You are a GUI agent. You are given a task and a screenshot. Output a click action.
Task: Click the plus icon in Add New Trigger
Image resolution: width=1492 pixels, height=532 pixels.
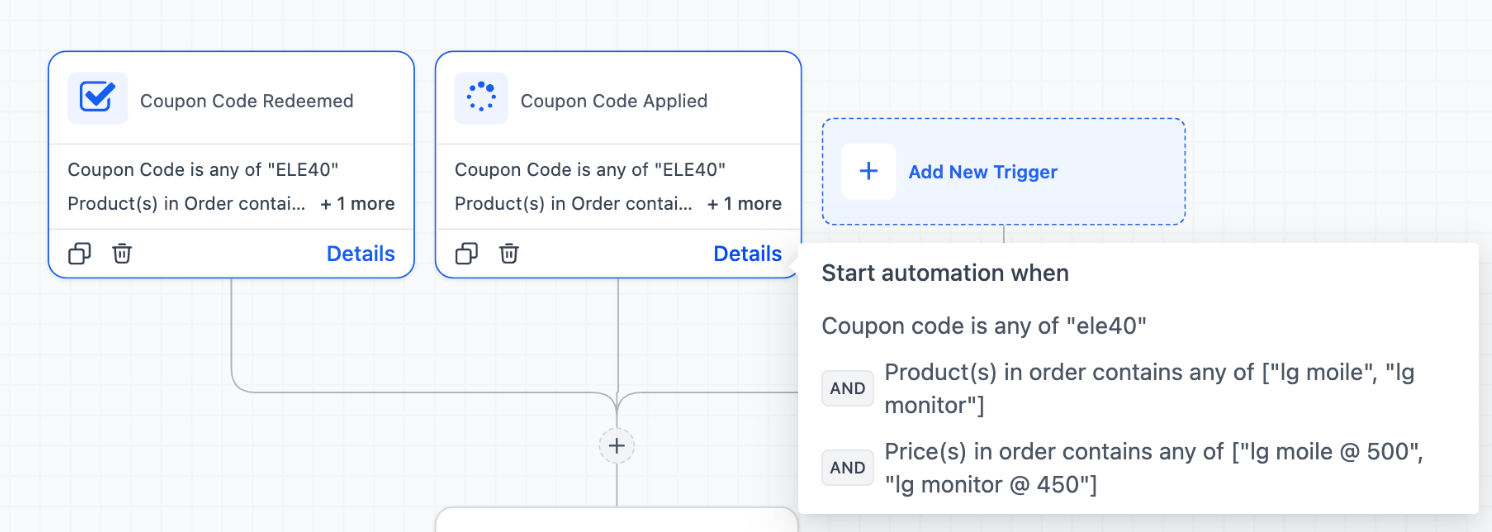(x=868, y=171)
